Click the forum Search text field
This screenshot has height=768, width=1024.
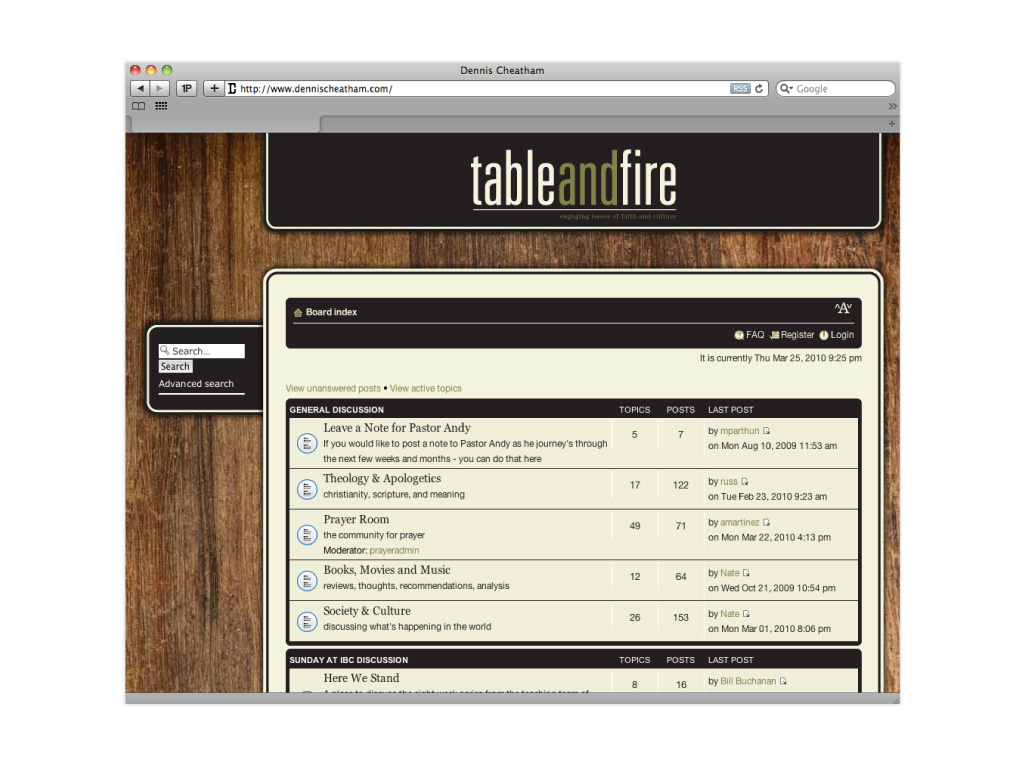[x=202, y=351]
